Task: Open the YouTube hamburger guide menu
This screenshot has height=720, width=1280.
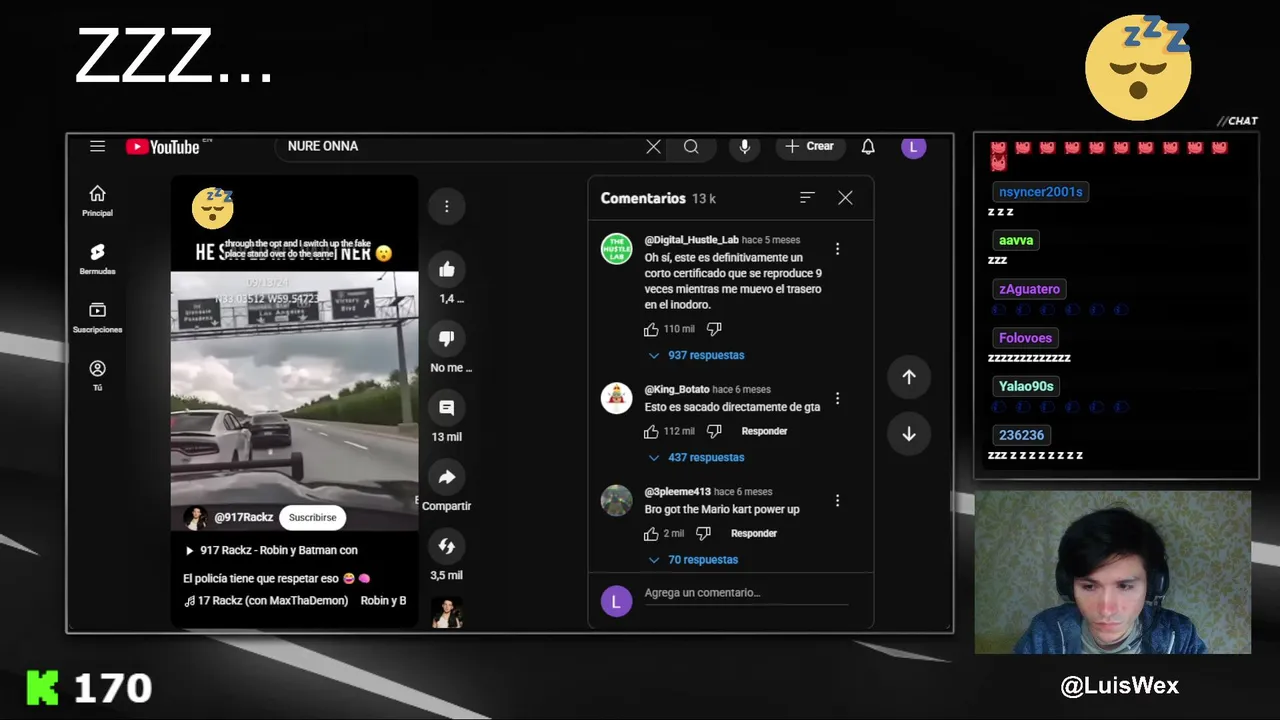Action: [x=97, y=146]
